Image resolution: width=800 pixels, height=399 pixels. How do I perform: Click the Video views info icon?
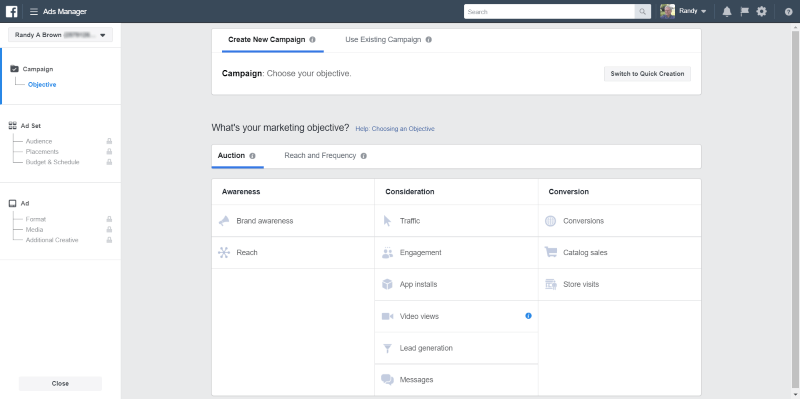click(x=528, y=316)
